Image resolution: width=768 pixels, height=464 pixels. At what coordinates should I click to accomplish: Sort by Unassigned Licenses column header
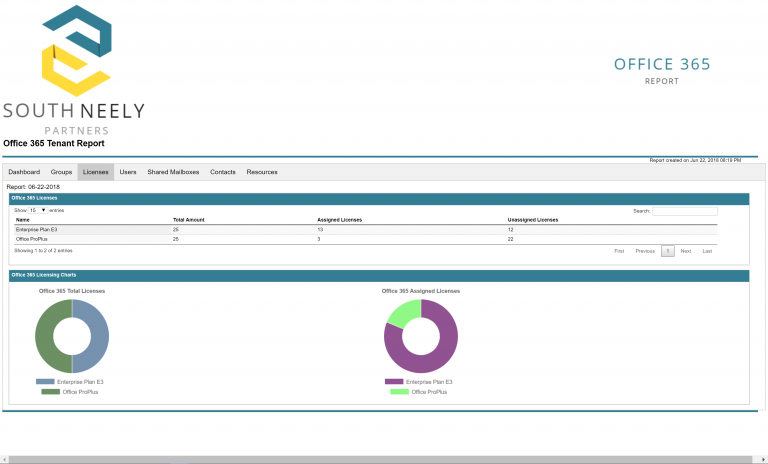point(533,220)
